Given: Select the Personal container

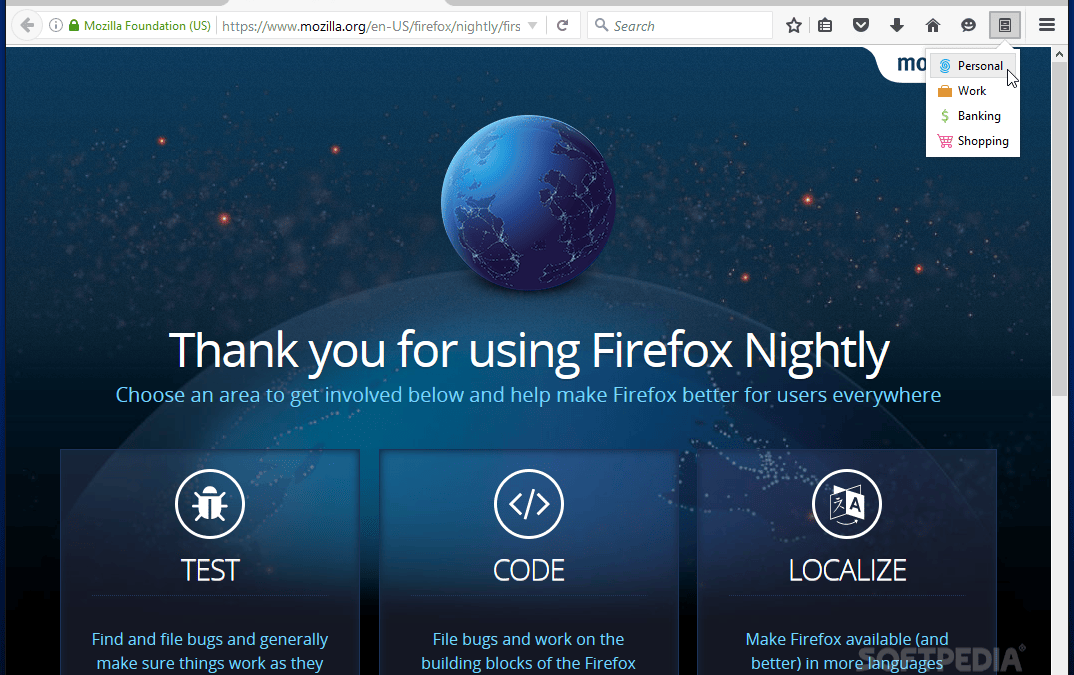Looking at the screenshot, I should [973, 66].
